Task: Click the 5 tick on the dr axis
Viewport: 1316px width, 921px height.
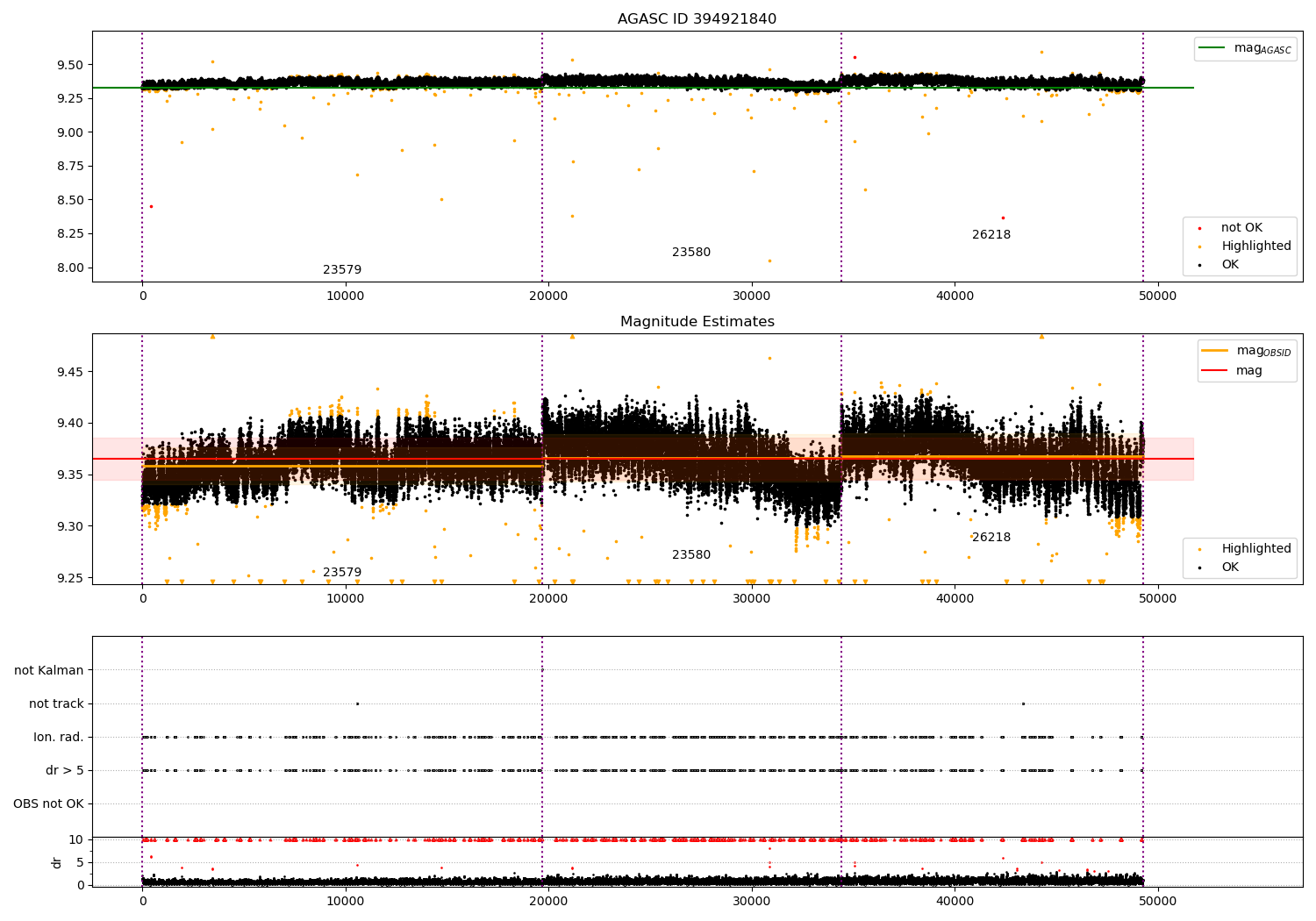Action: (81, 863)
